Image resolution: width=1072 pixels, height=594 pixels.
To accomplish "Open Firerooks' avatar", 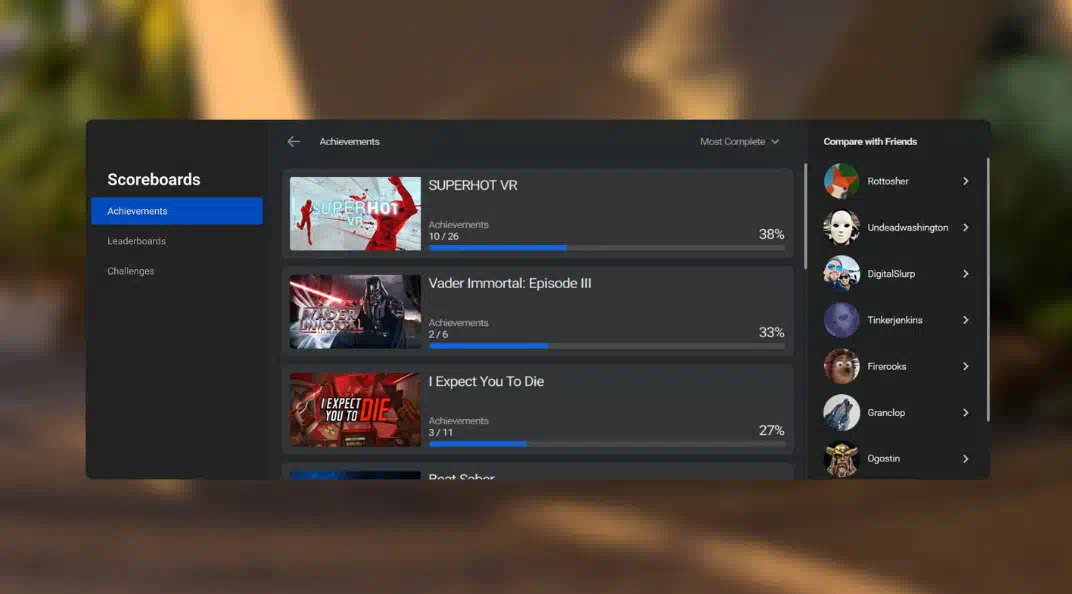I will point(841,366).
